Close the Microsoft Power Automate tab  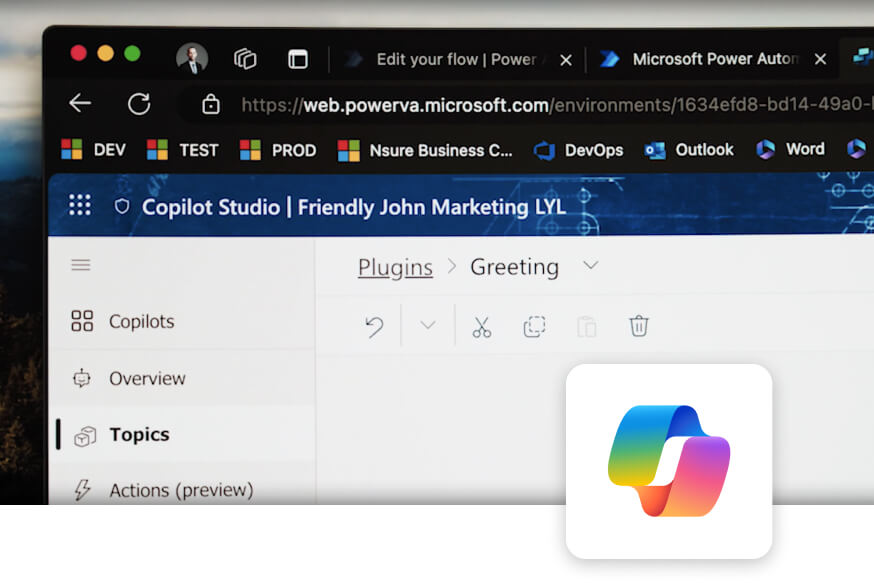click(x=820, y=59)
